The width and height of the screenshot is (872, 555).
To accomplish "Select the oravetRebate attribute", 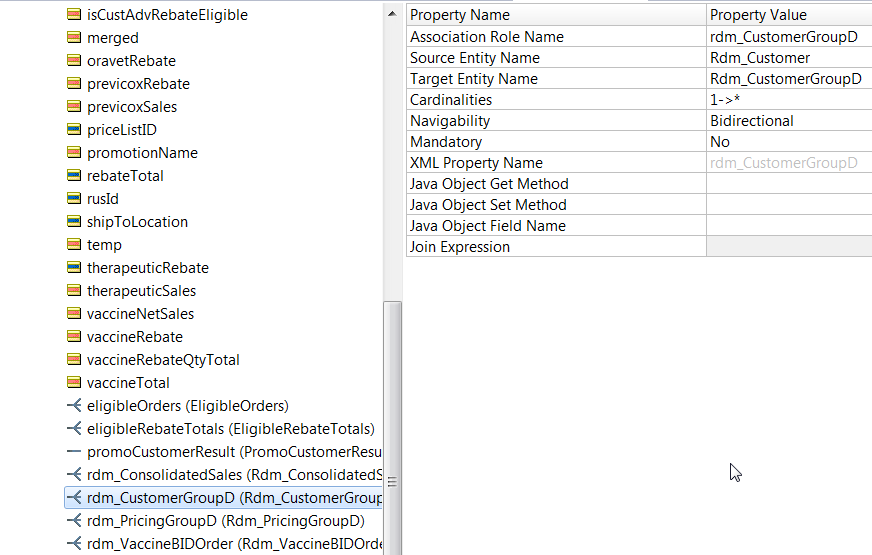I will (x=131, y=60).
